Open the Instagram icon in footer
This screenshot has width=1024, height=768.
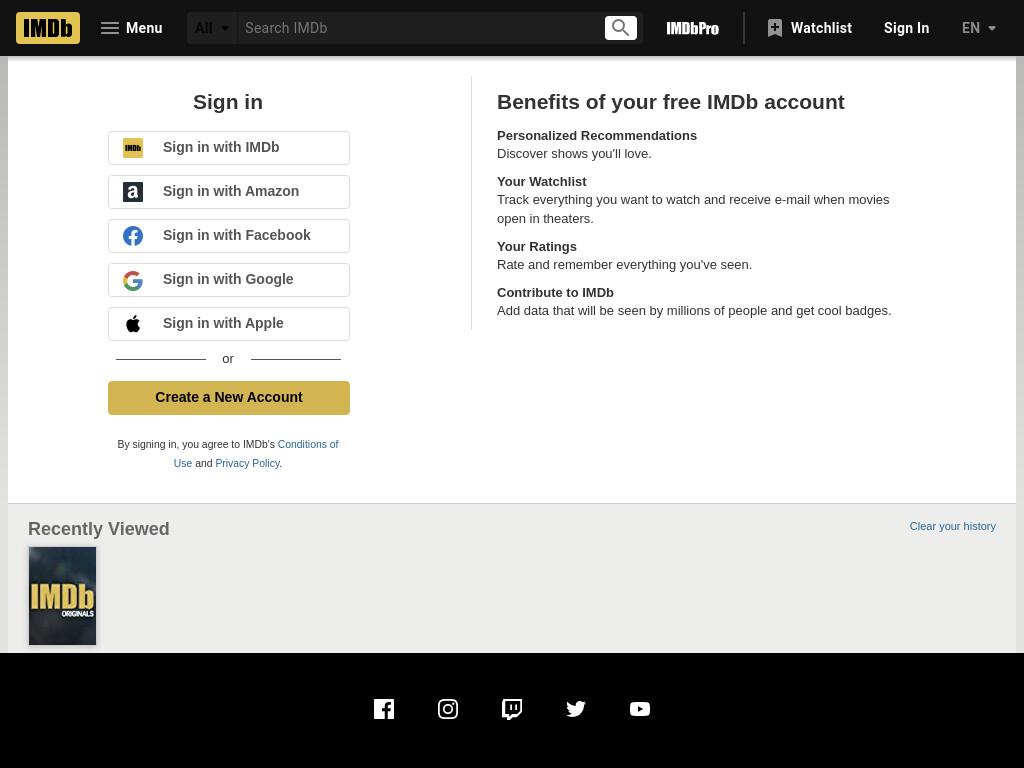(x=448, y=709)
